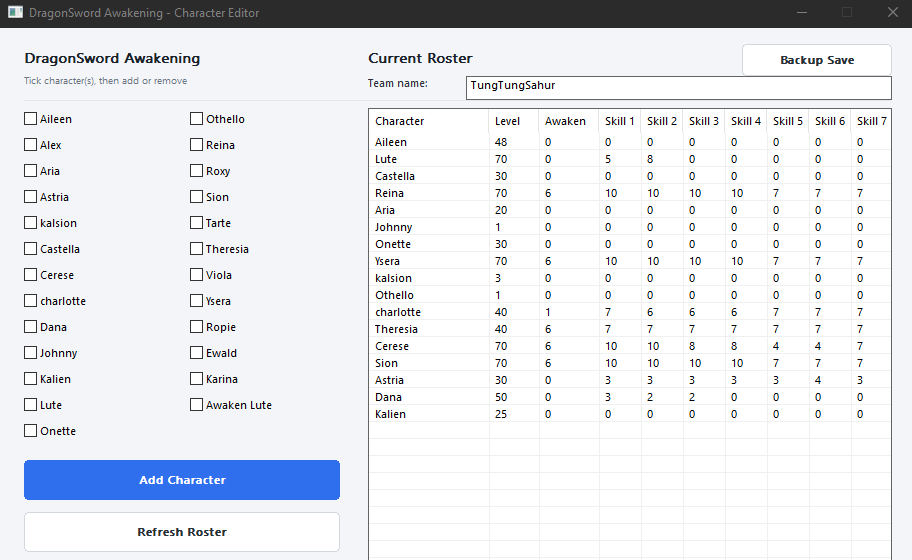Click the Skill 1 column header

coord(619,121)
